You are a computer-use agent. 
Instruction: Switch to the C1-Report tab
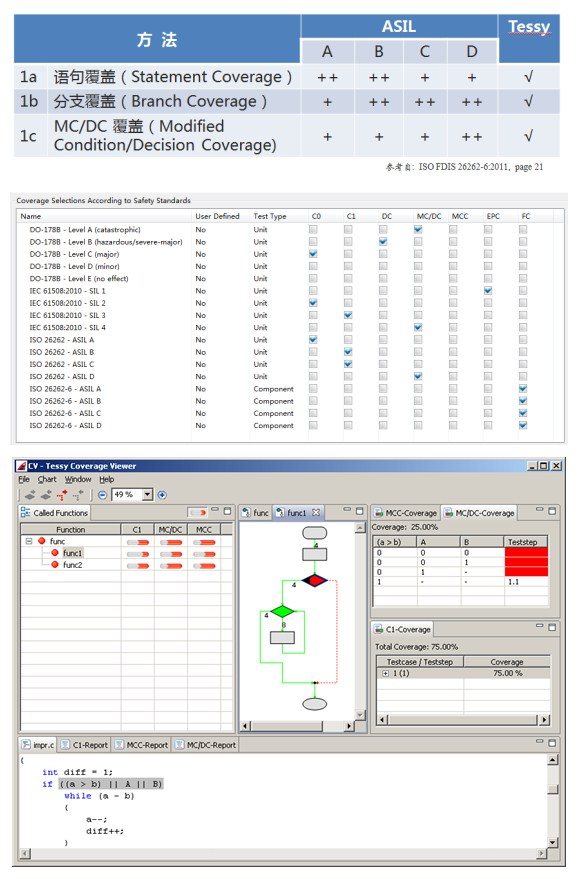(x=84, y=745)
